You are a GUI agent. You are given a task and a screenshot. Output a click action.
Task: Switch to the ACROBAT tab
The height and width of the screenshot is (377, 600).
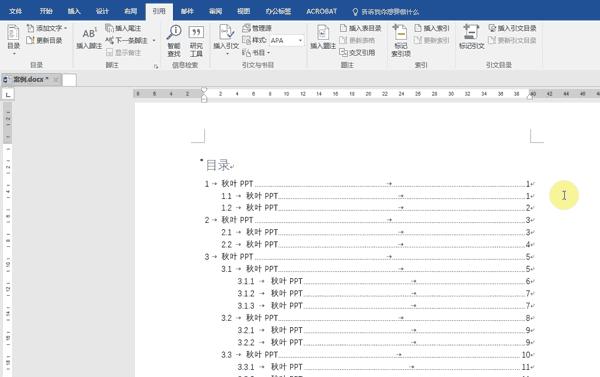click(x=321, y=11)
